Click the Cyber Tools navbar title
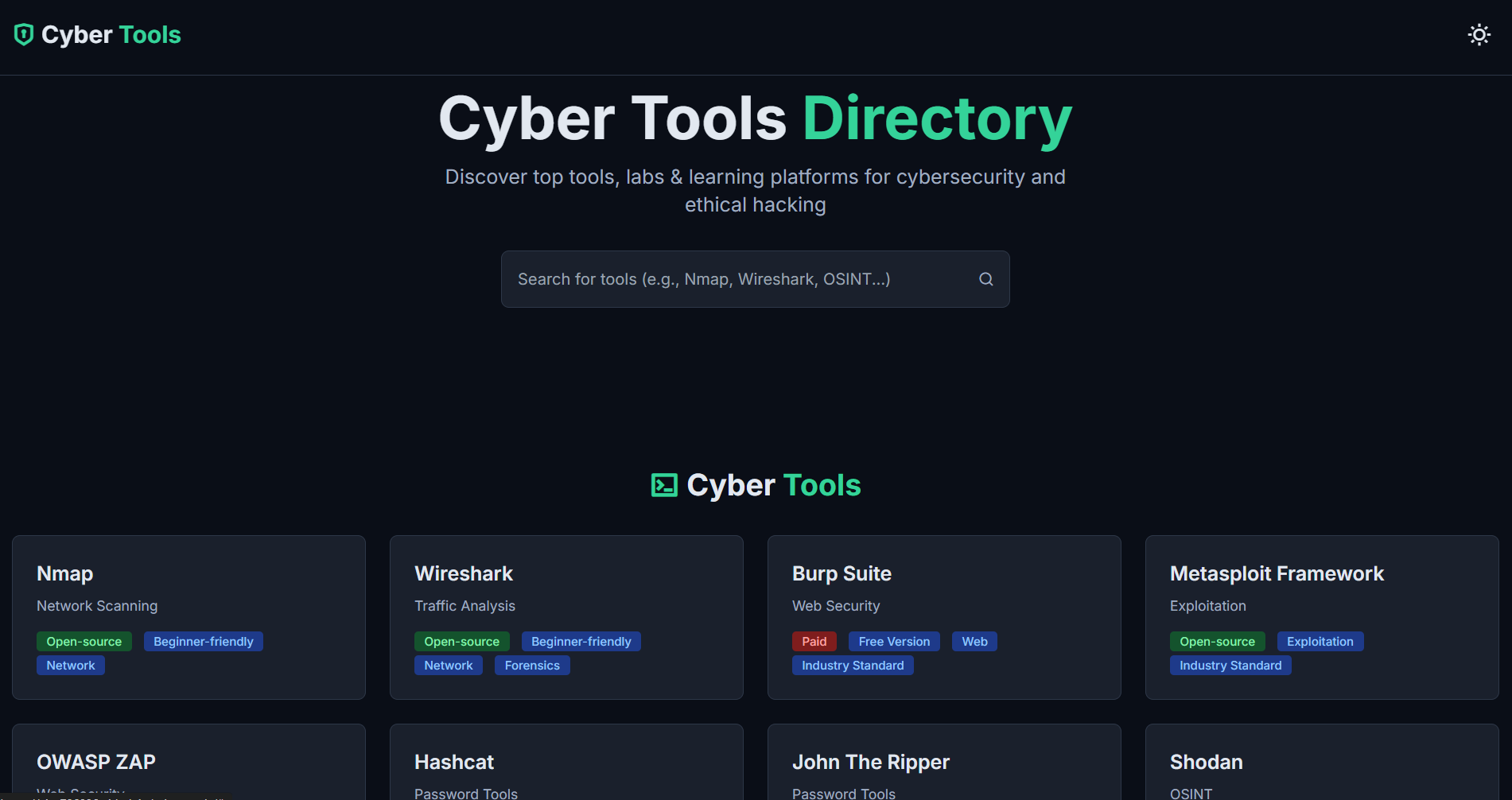This screenshot has height=800, width=1512. (x=112, y=34)
